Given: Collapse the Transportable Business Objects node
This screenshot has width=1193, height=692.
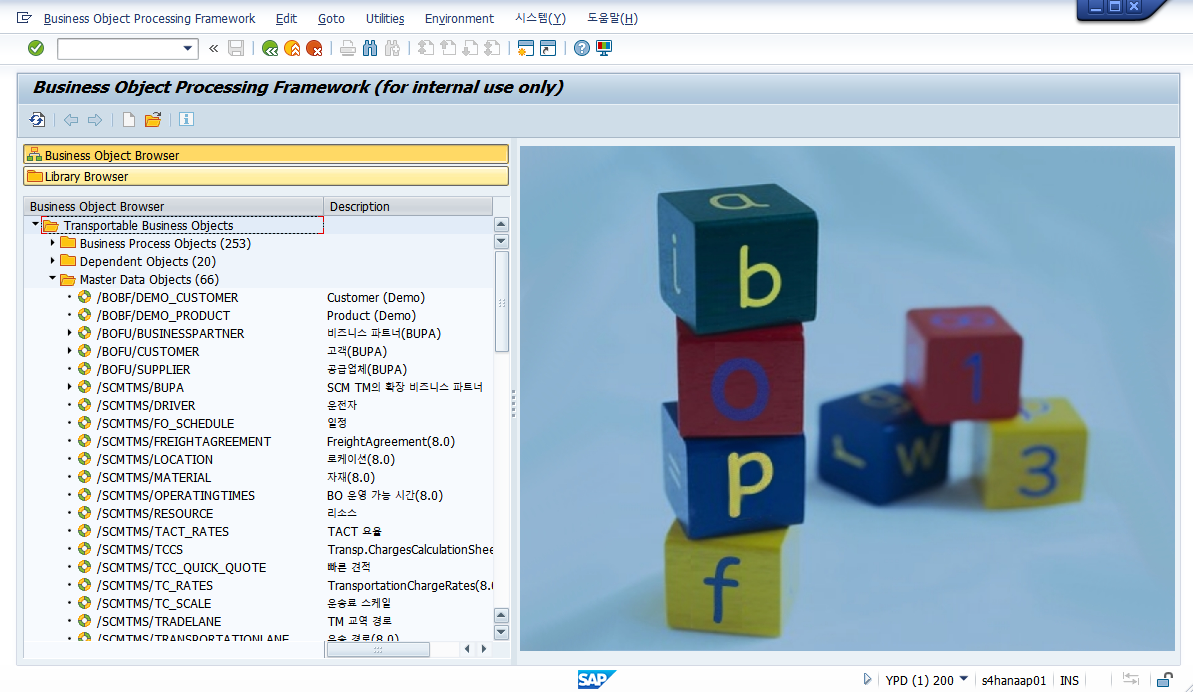Looking at the screenshot, I should pos(35,224).
